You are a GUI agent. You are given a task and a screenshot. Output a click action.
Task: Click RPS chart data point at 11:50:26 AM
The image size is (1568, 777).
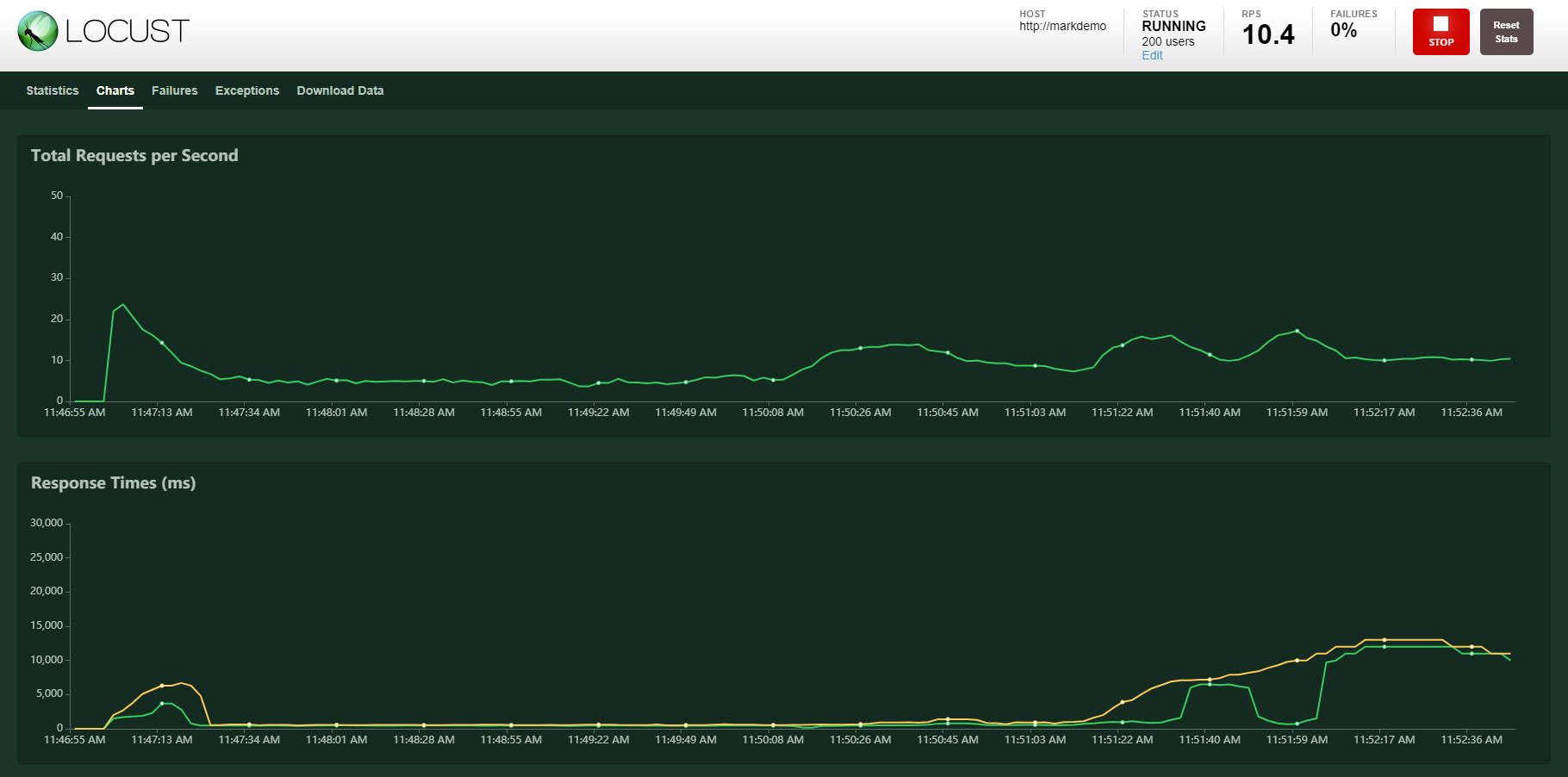click(861, 348)
